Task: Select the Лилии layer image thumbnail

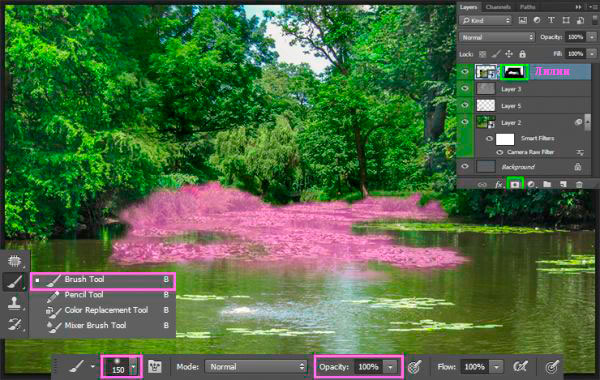Action: pyautogui.click(x=486, y=72)
